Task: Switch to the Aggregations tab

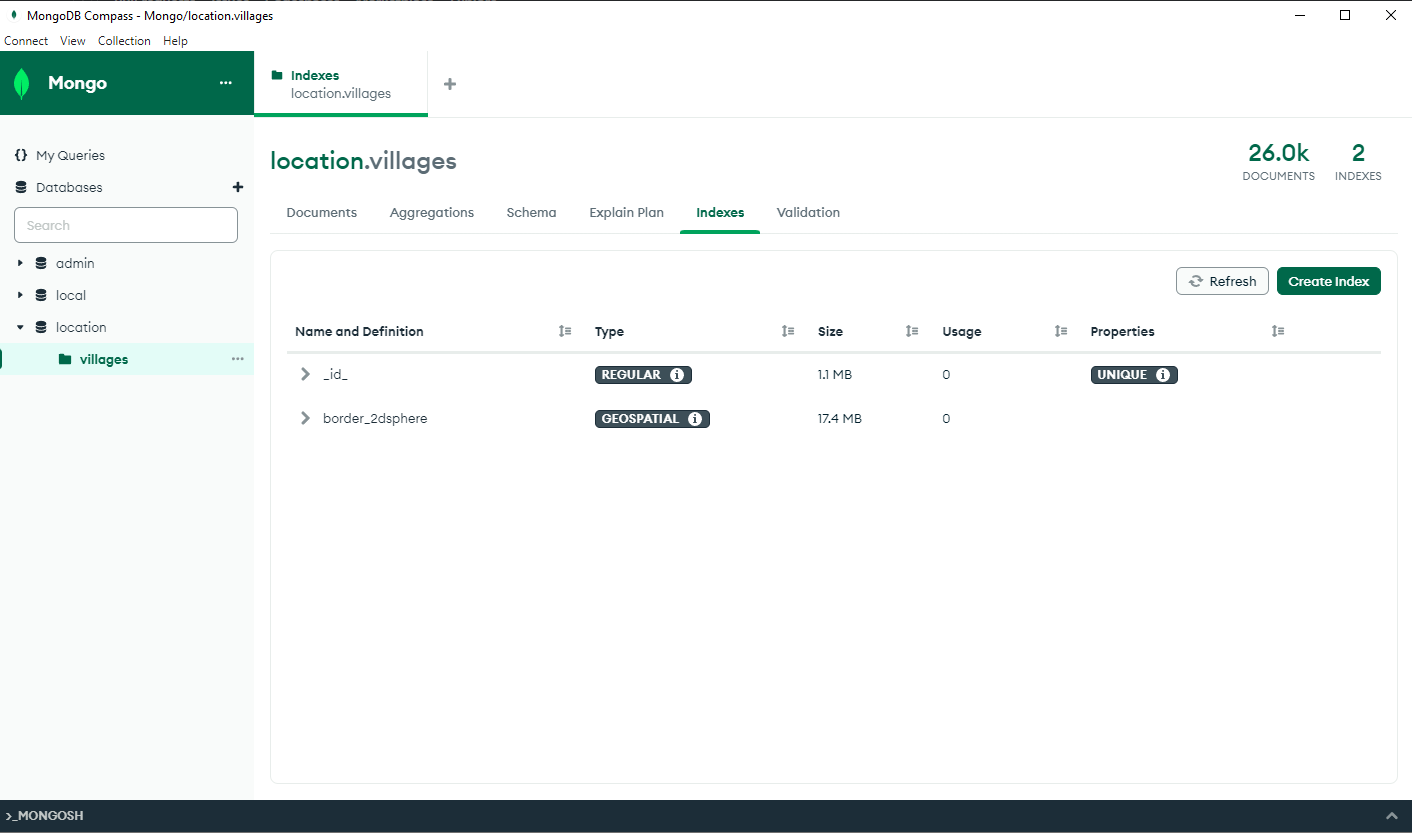Action: point(432,212)
